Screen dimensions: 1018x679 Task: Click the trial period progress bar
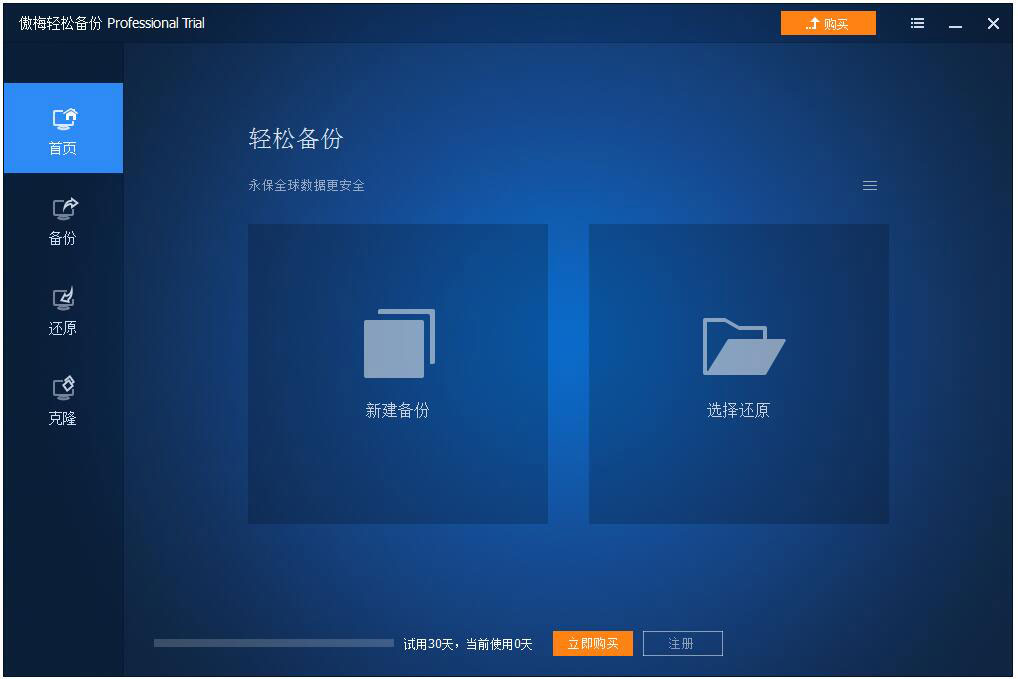tap(272, 643)
